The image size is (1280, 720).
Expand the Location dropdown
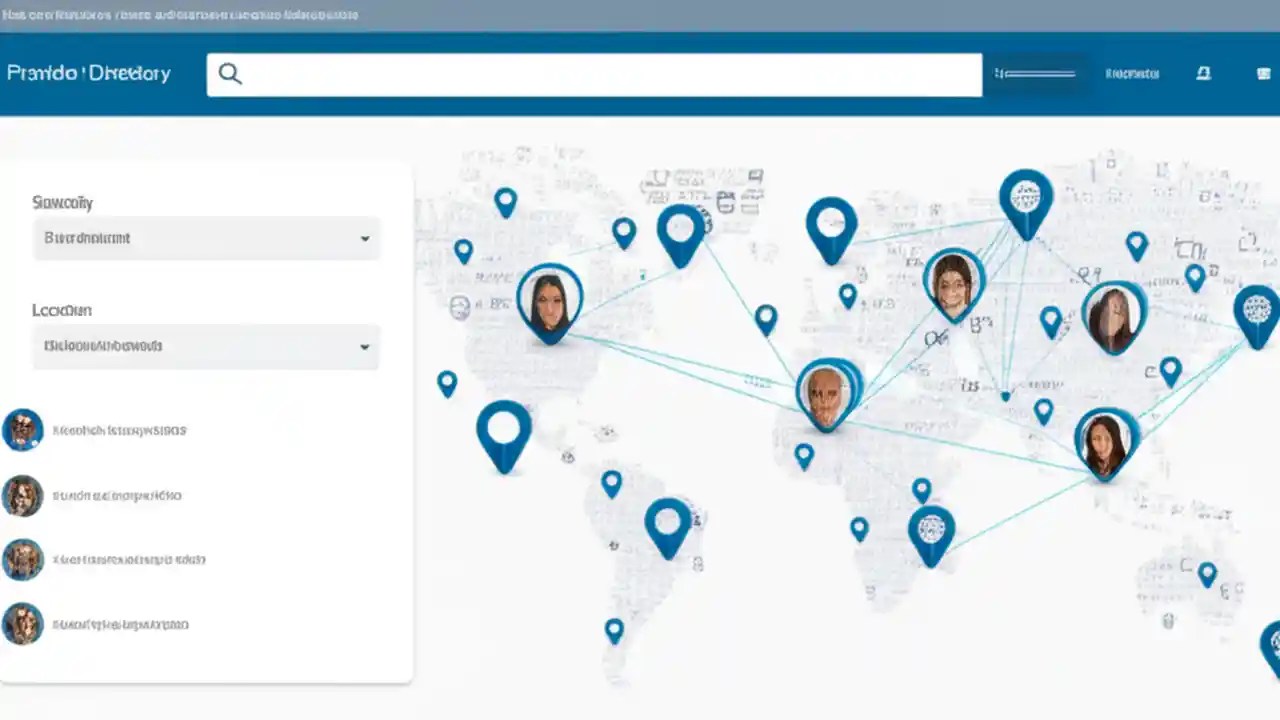pyautogui.click(x=206, y=346)
